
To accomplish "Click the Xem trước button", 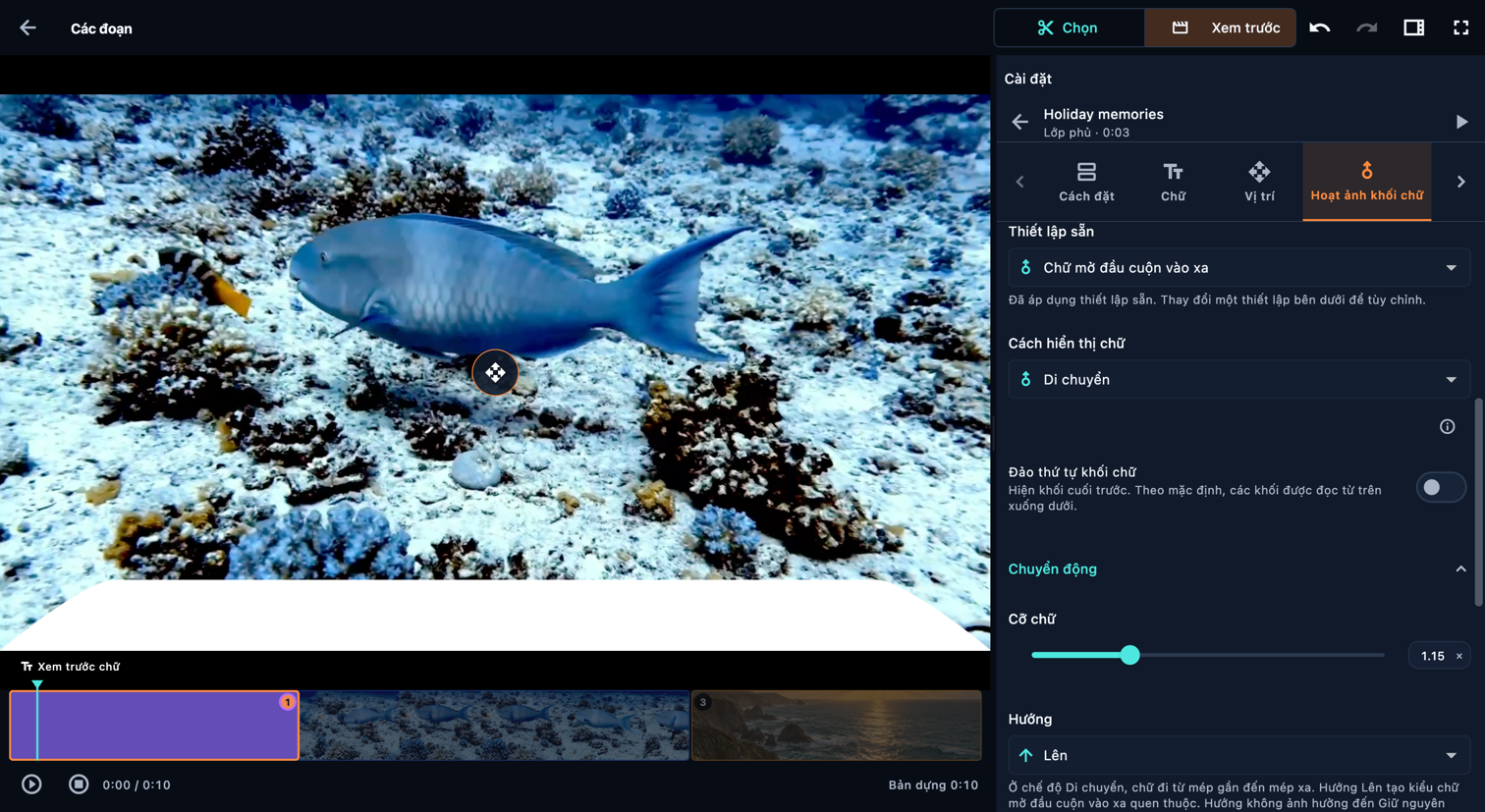I will (1220, 27).
